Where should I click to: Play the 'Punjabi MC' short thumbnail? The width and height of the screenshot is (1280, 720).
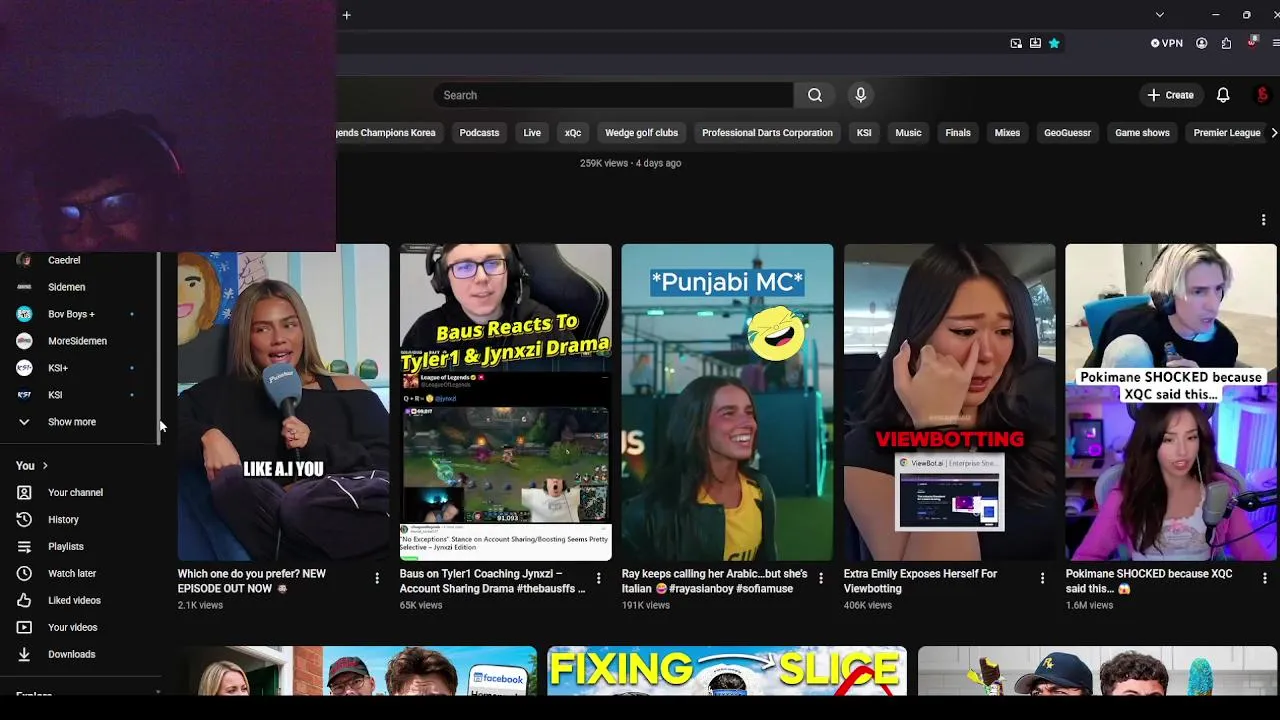727,402
